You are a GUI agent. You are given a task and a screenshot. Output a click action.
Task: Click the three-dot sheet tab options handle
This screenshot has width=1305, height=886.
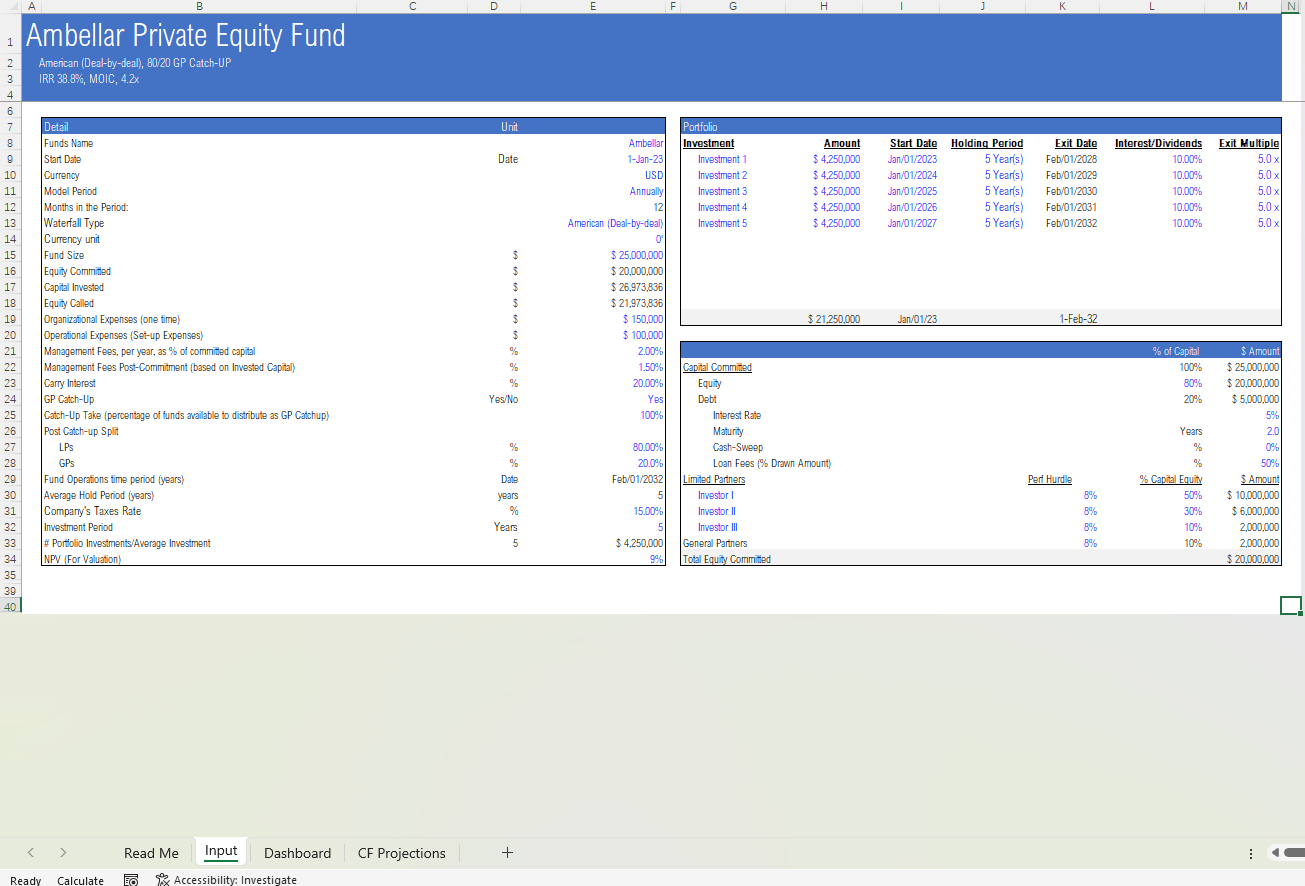click(x=1251, y=853)
